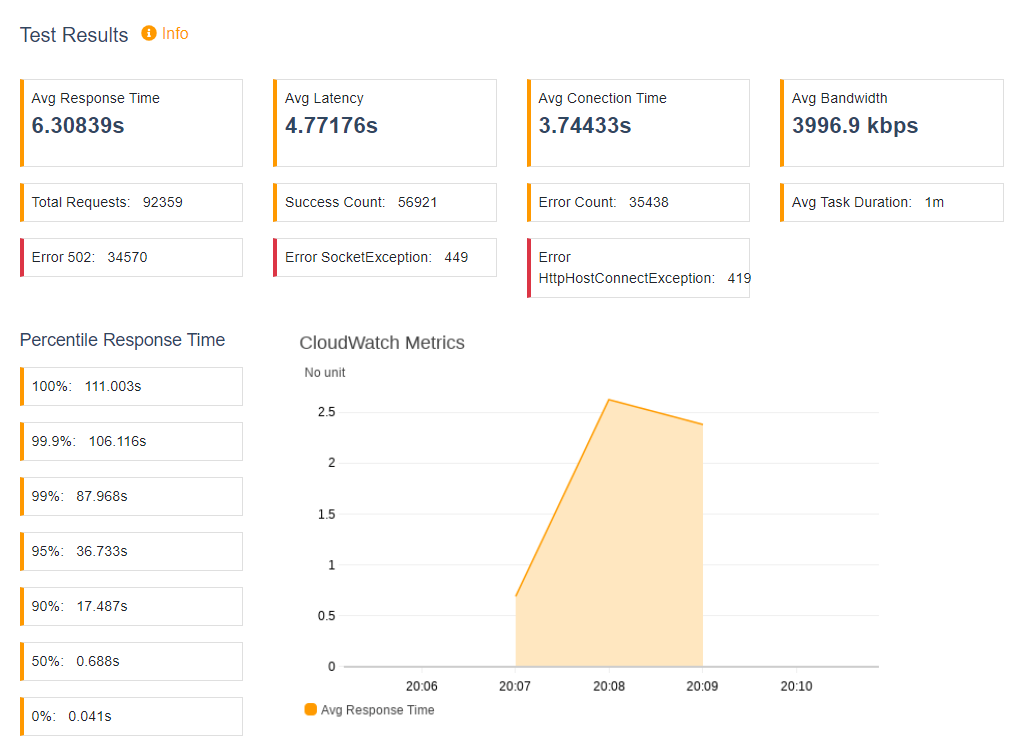Click the Error SocketException 449 card
This screenshot has height=749, width=1024.
pos(385,257)
